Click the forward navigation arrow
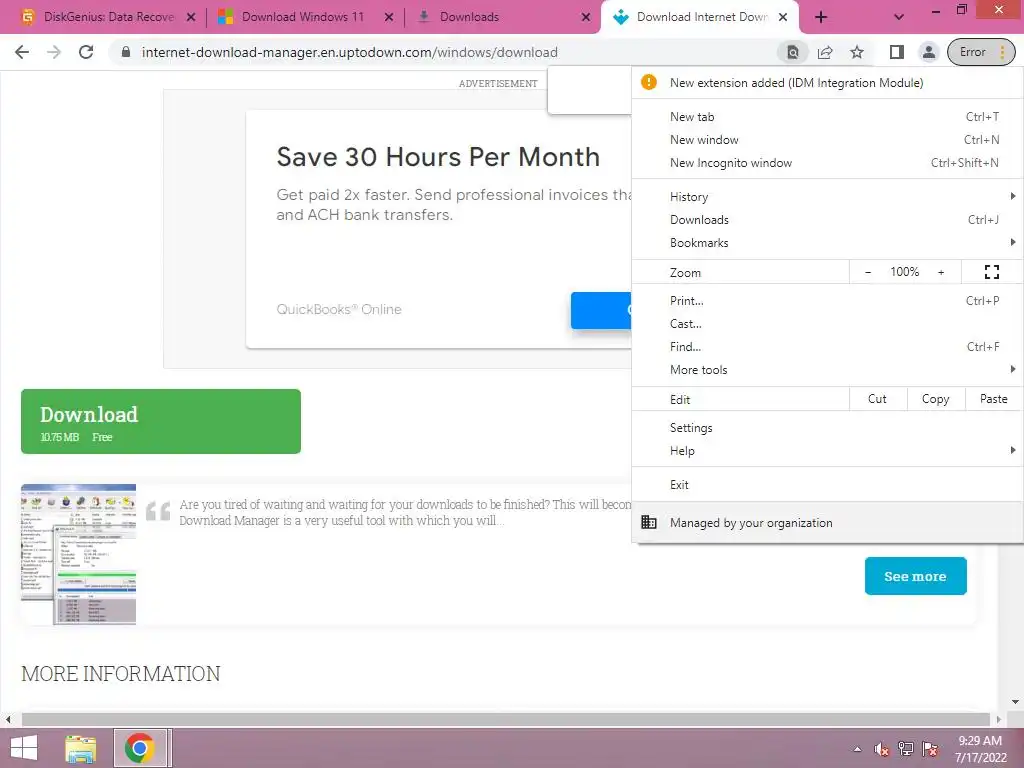This screenshot has height=768, width=1024. pos(54,52)
